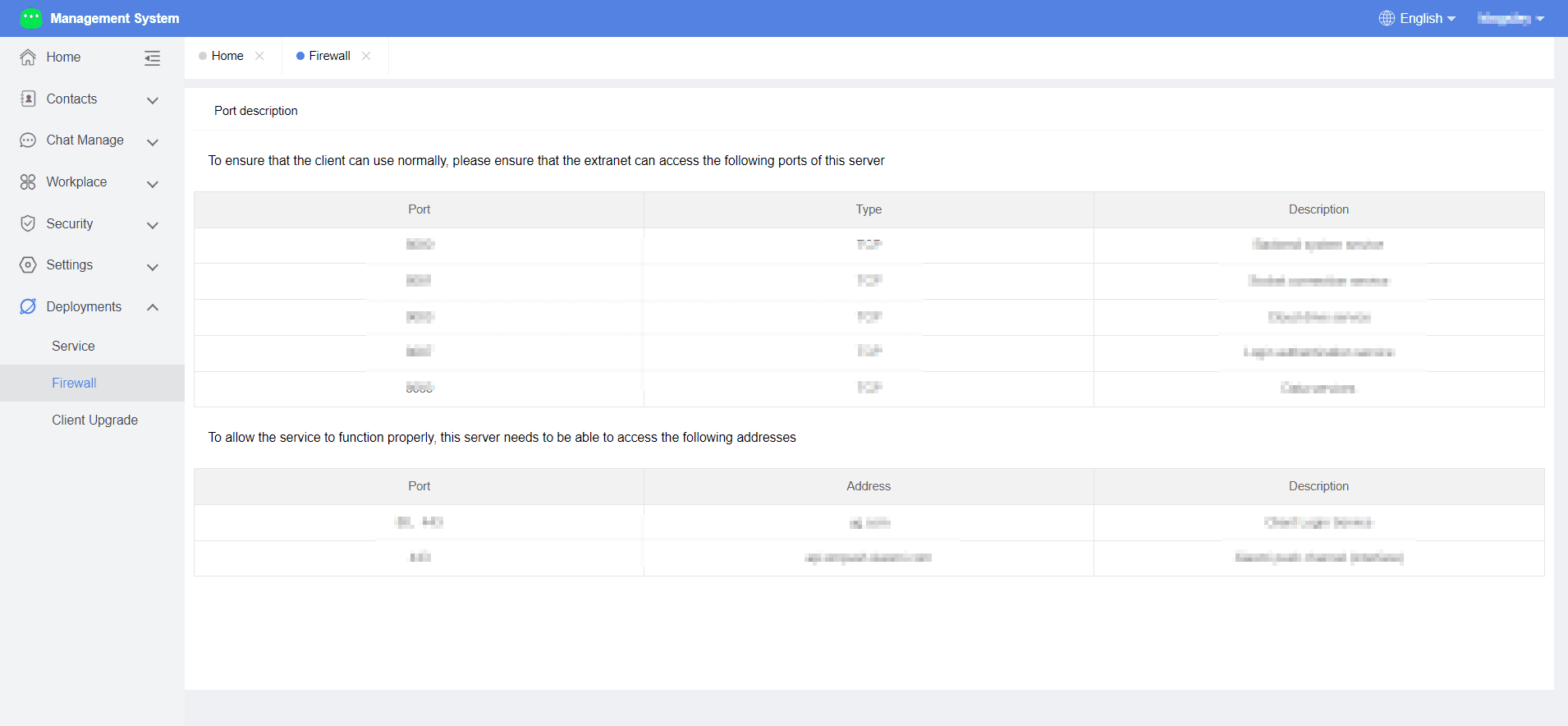Switch to the Home tab

coord(227,56)
